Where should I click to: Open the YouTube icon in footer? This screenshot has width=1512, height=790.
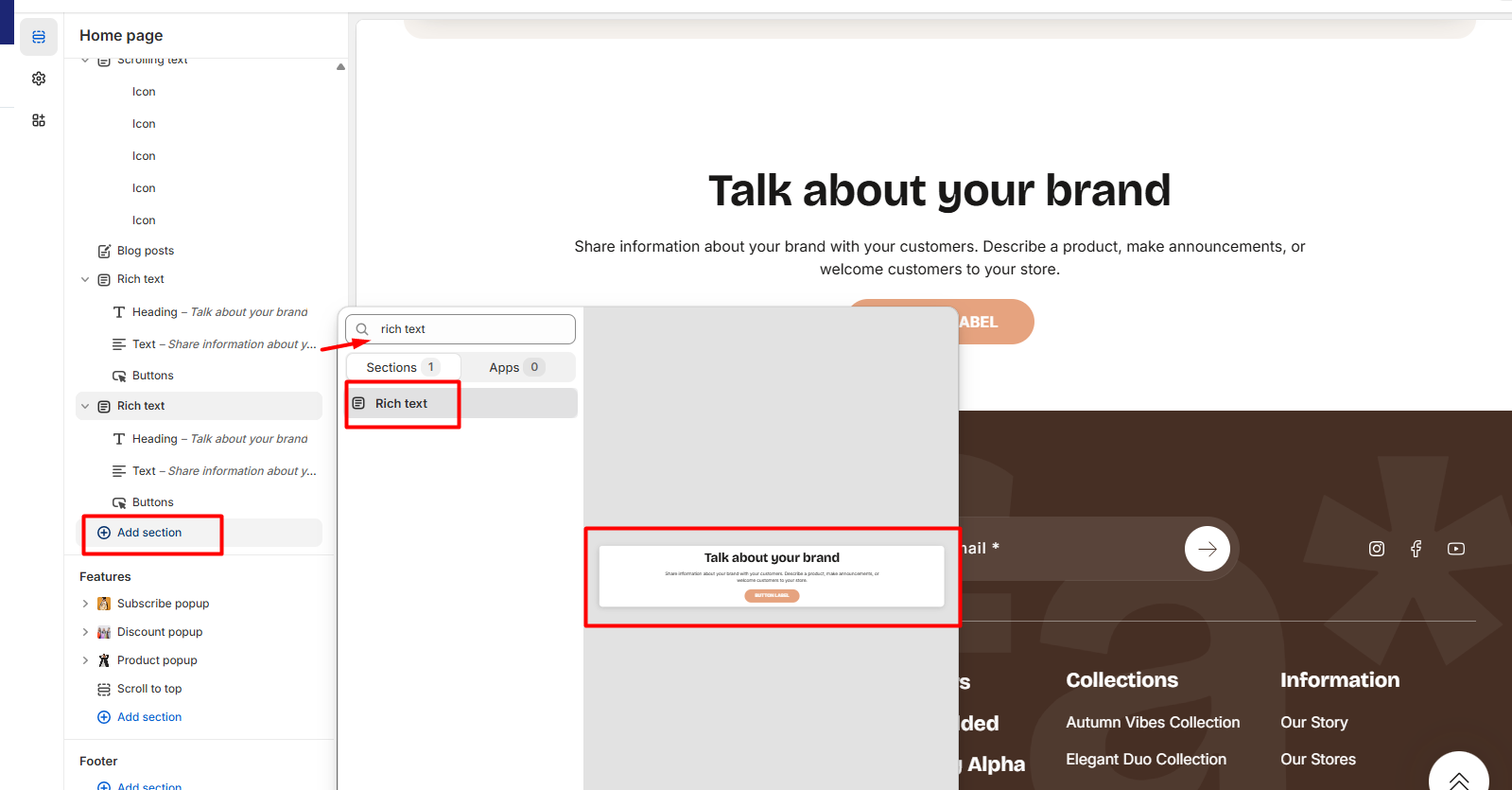1456,549
